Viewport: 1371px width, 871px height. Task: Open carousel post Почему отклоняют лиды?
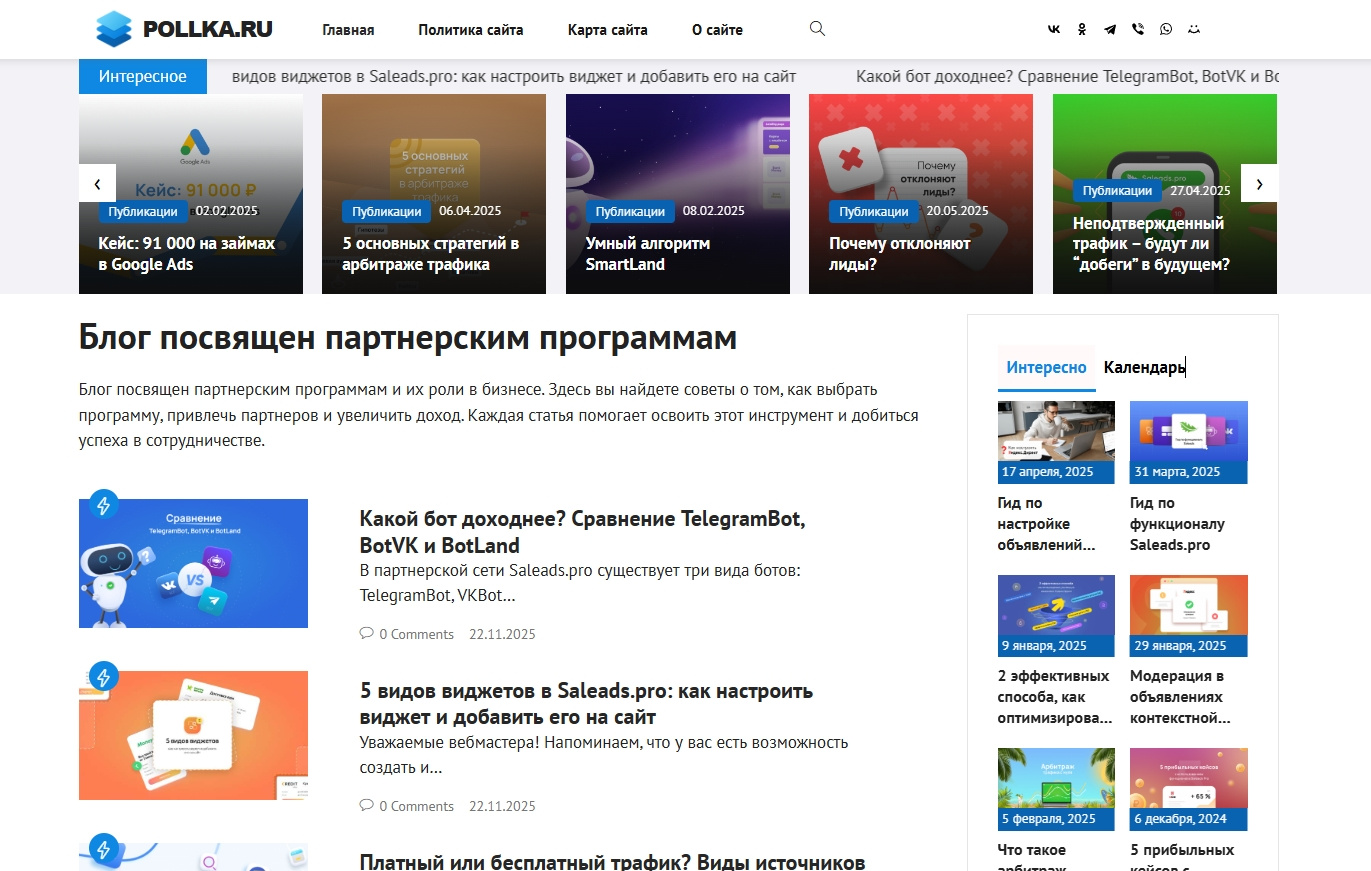(x=900, y=254)
